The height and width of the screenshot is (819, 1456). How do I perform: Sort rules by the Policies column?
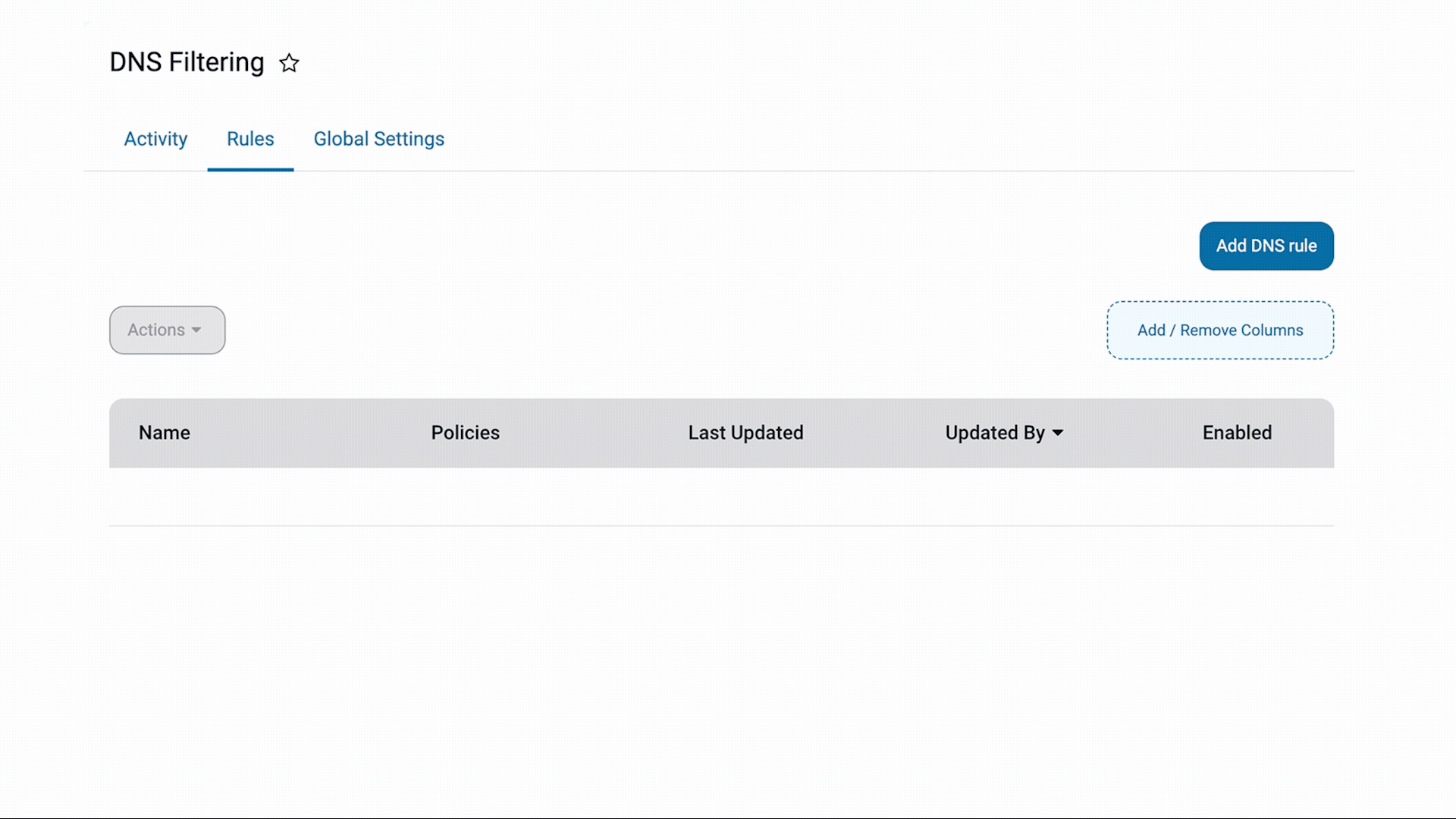point(465,433)
